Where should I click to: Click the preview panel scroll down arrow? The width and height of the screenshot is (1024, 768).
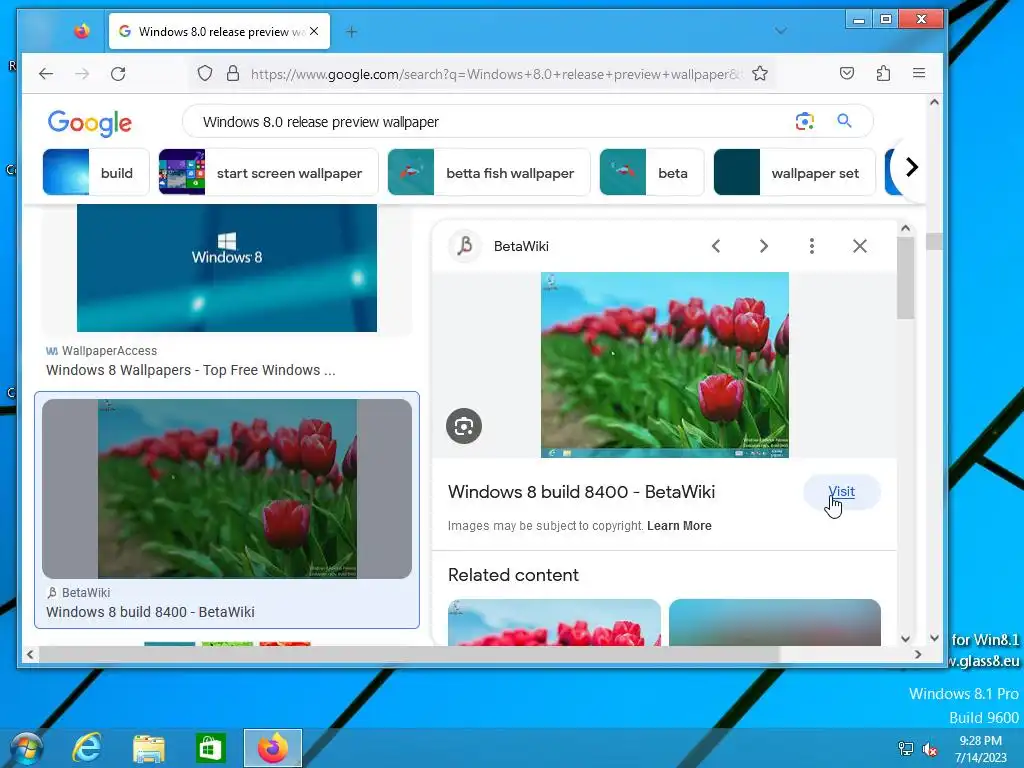click(x=905, y=639)
